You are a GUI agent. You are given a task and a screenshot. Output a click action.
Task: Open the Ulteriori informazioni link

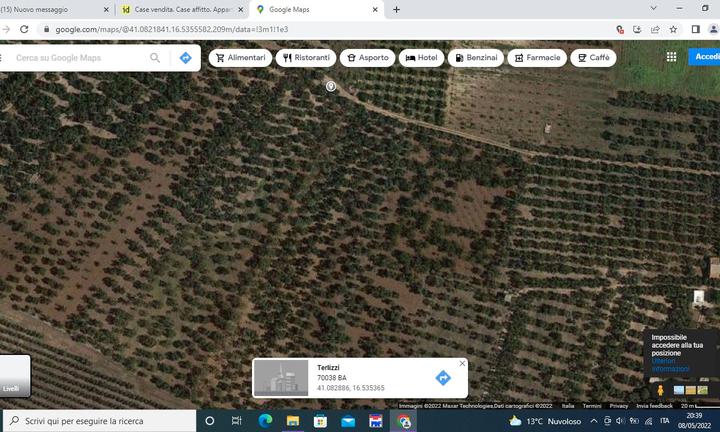coord(670,365)
